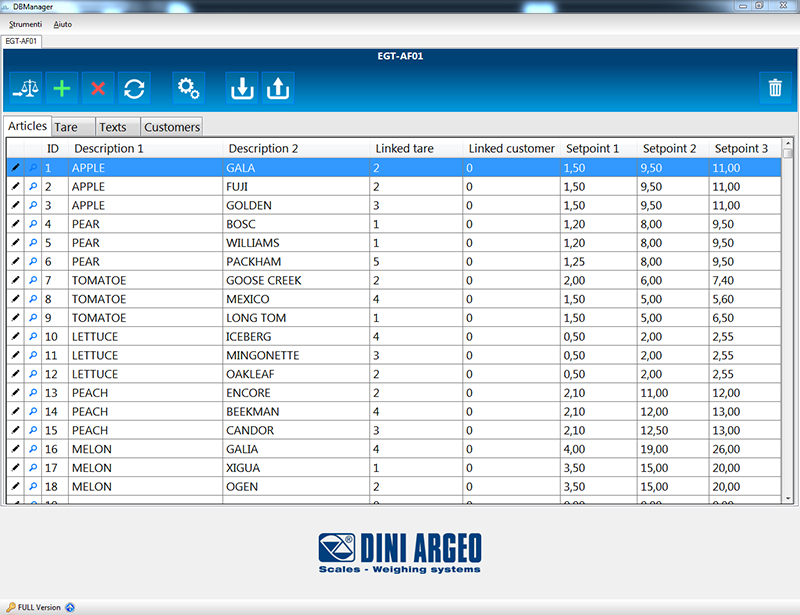Add a new article with green plus
The image size is (800, 615).
pos(62,88)
